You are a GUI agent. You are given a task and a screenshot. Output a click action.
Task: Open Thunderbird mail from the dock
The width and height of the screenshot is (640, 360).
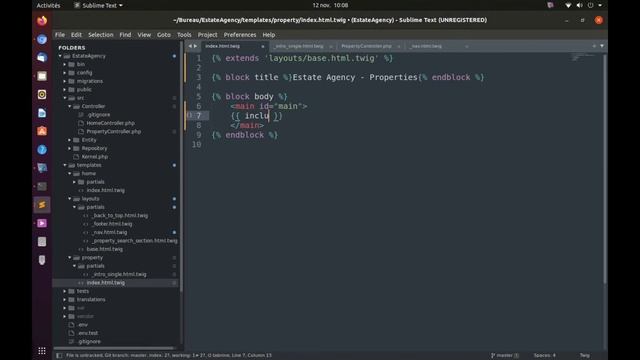tap(42, 58)
